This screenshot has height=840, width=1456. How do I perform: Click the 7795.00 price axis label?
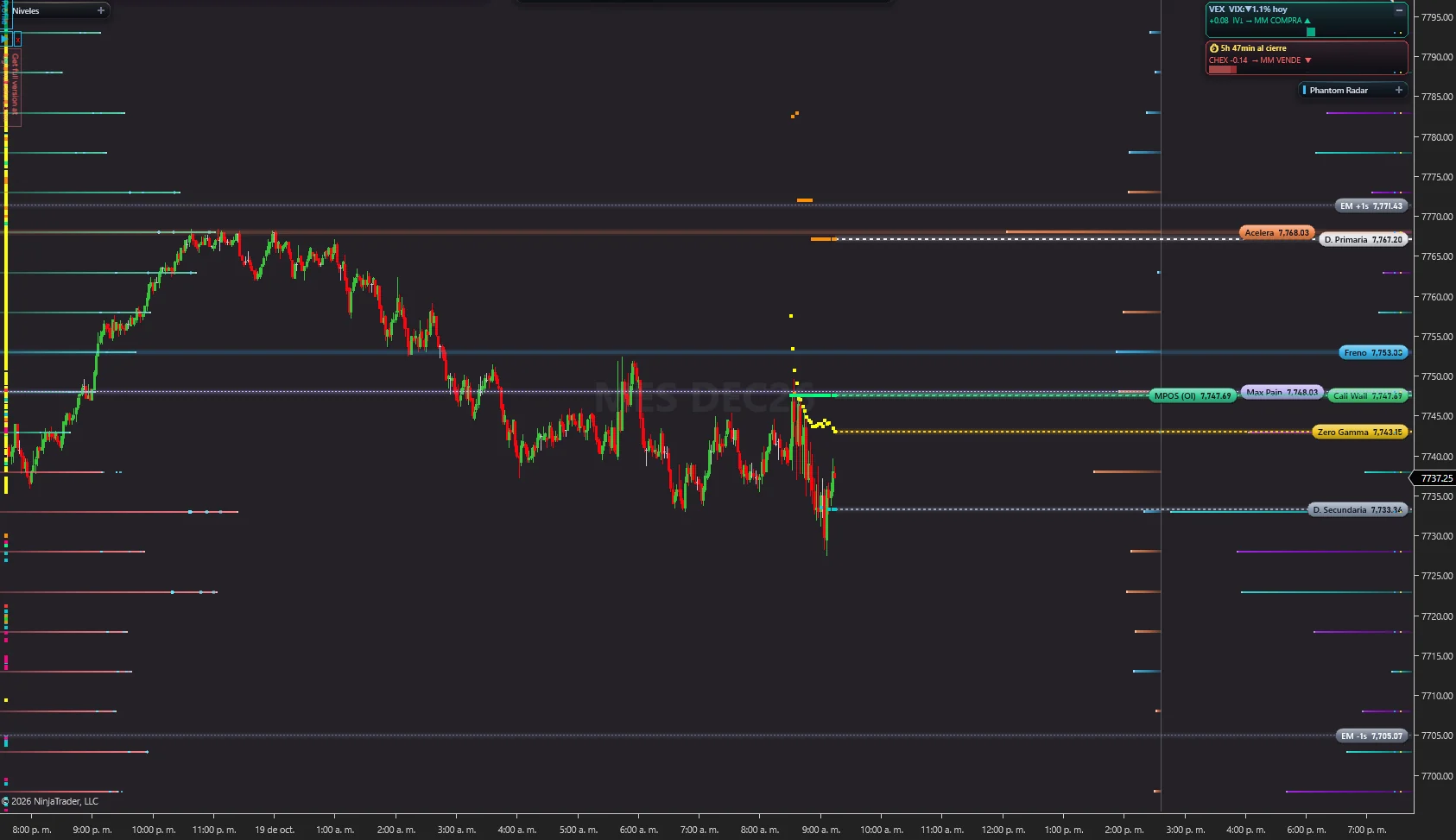pos(1437,17)
